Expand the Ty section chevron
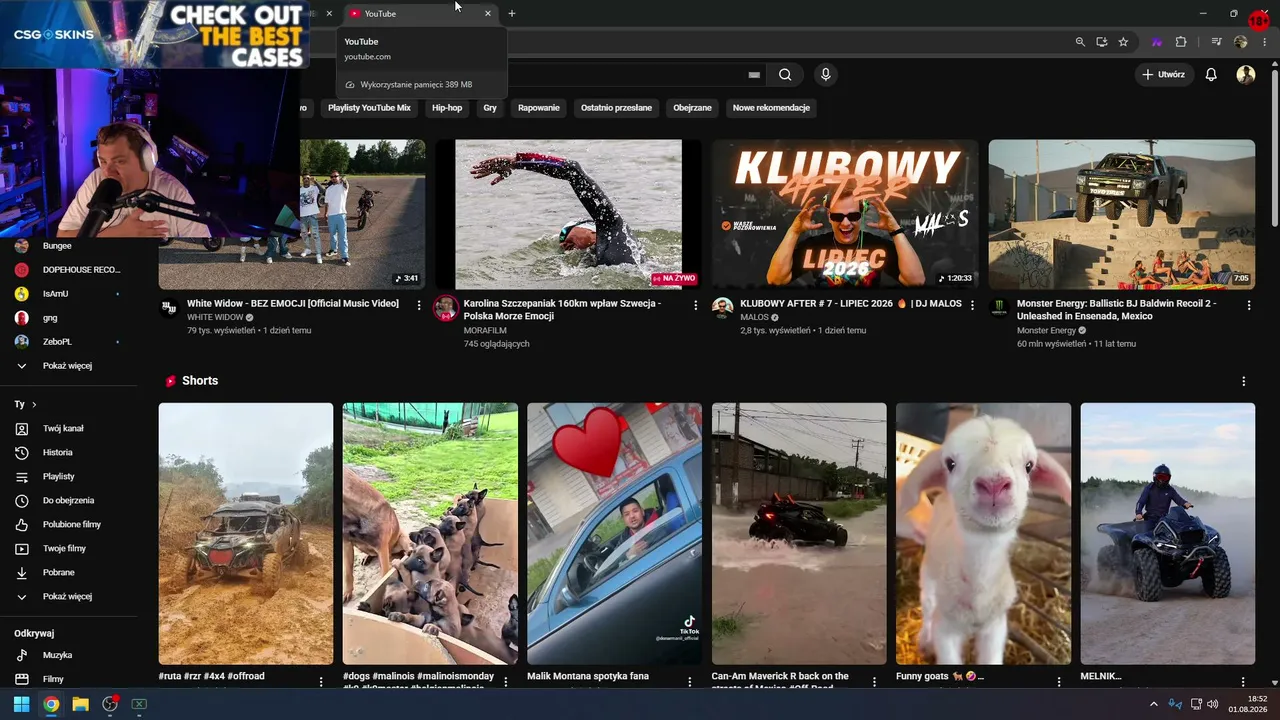The height and width of the screenshot is (720, 1280). pos(34,404)
